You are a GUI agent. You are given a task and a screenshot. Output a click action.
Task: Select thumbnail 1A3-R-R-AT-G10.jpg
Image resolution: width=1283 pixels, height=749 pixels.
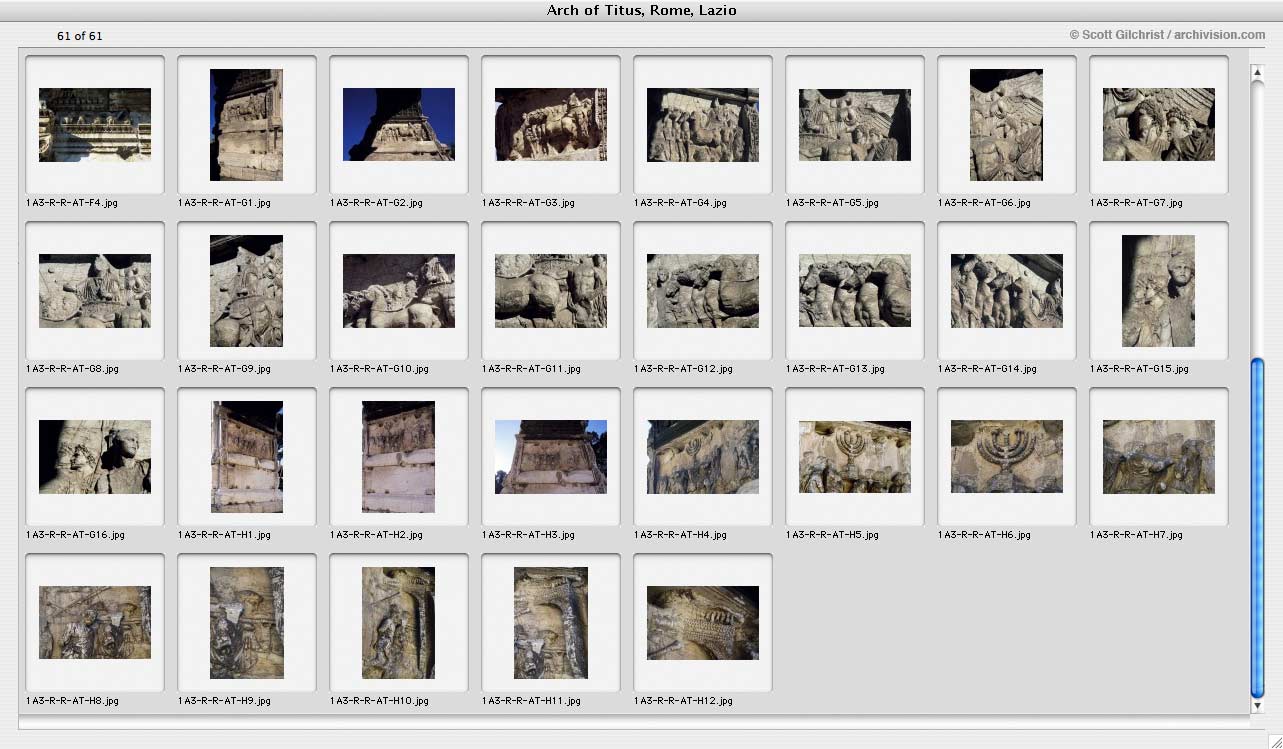tap(399, 291)
